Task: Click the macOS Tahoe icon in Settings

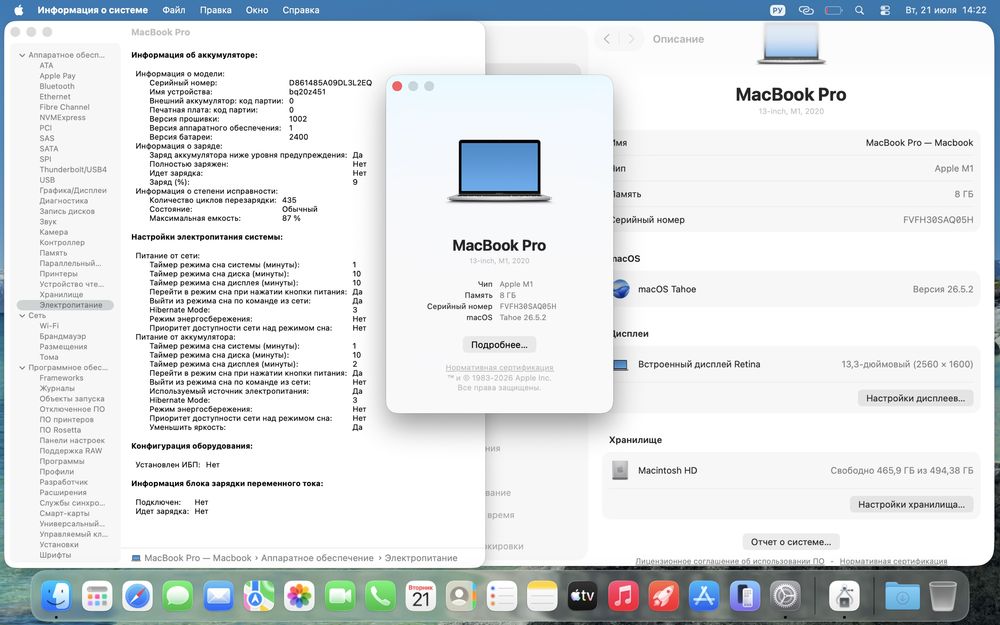Action: pyautogui.click(x=621, y=289)
